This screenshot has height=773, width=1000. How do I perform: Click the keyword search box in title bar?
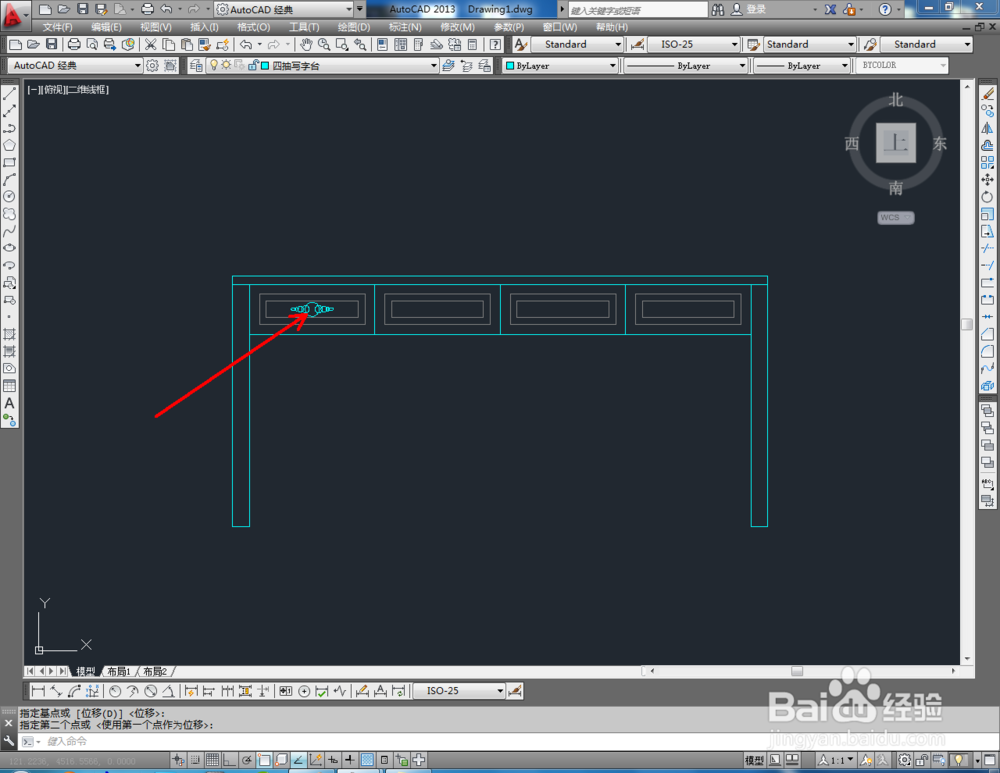tap(638, 10)
